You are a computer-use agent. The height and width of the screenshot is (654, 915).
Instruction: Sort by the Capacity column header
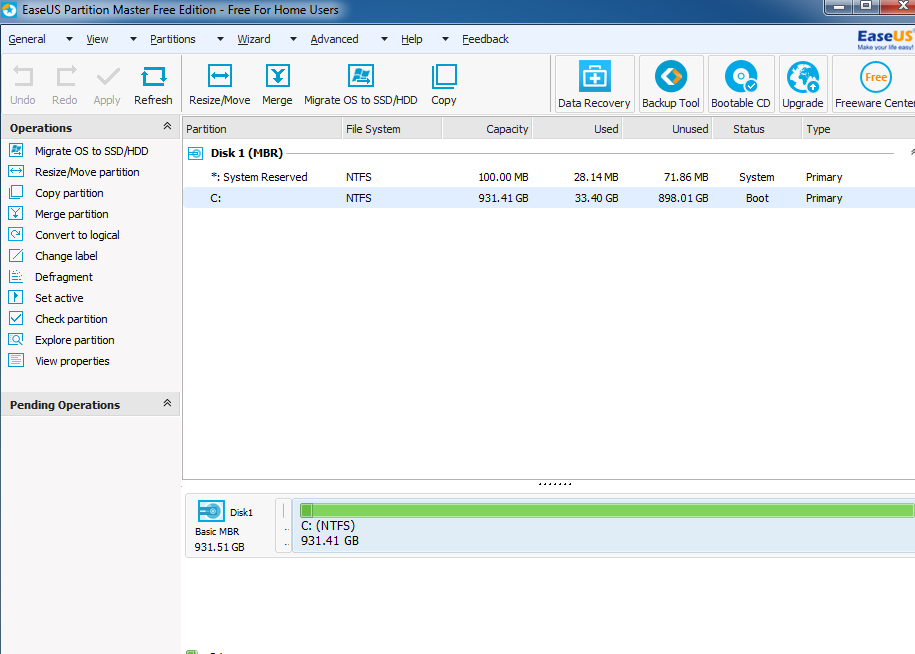point(488,129)
